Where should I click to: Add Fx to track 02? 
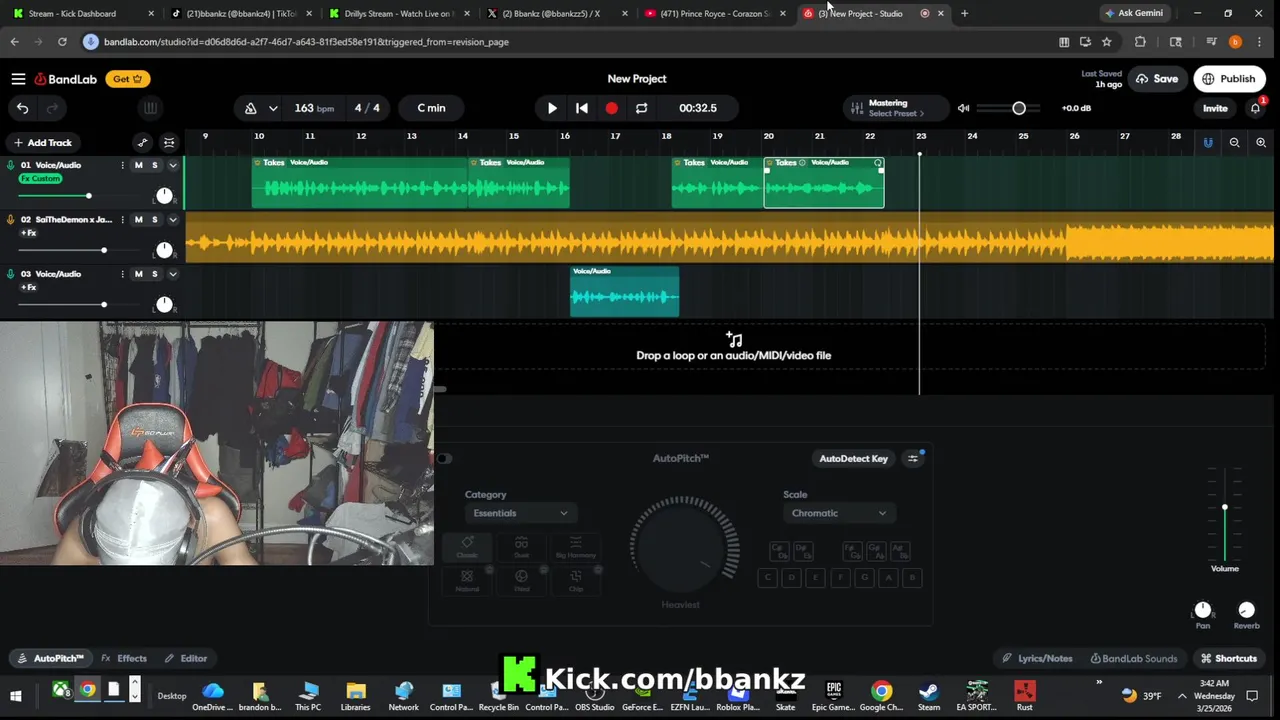point(28,233)
